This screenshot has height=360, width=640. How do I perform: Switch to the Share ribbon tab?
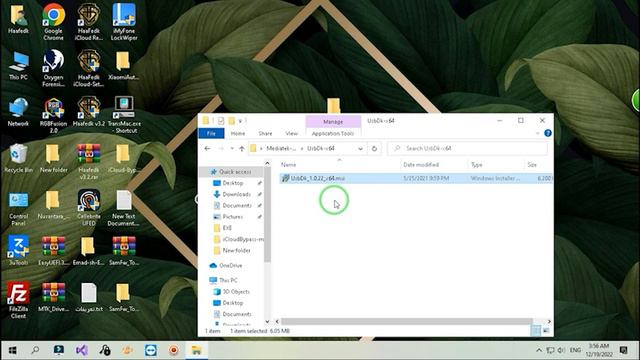265,133
